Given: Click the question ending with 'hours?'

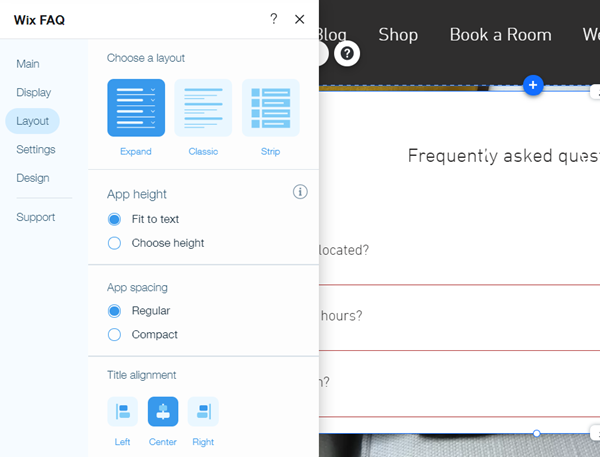Looking at the screenshot, I should tap(341, 316).
